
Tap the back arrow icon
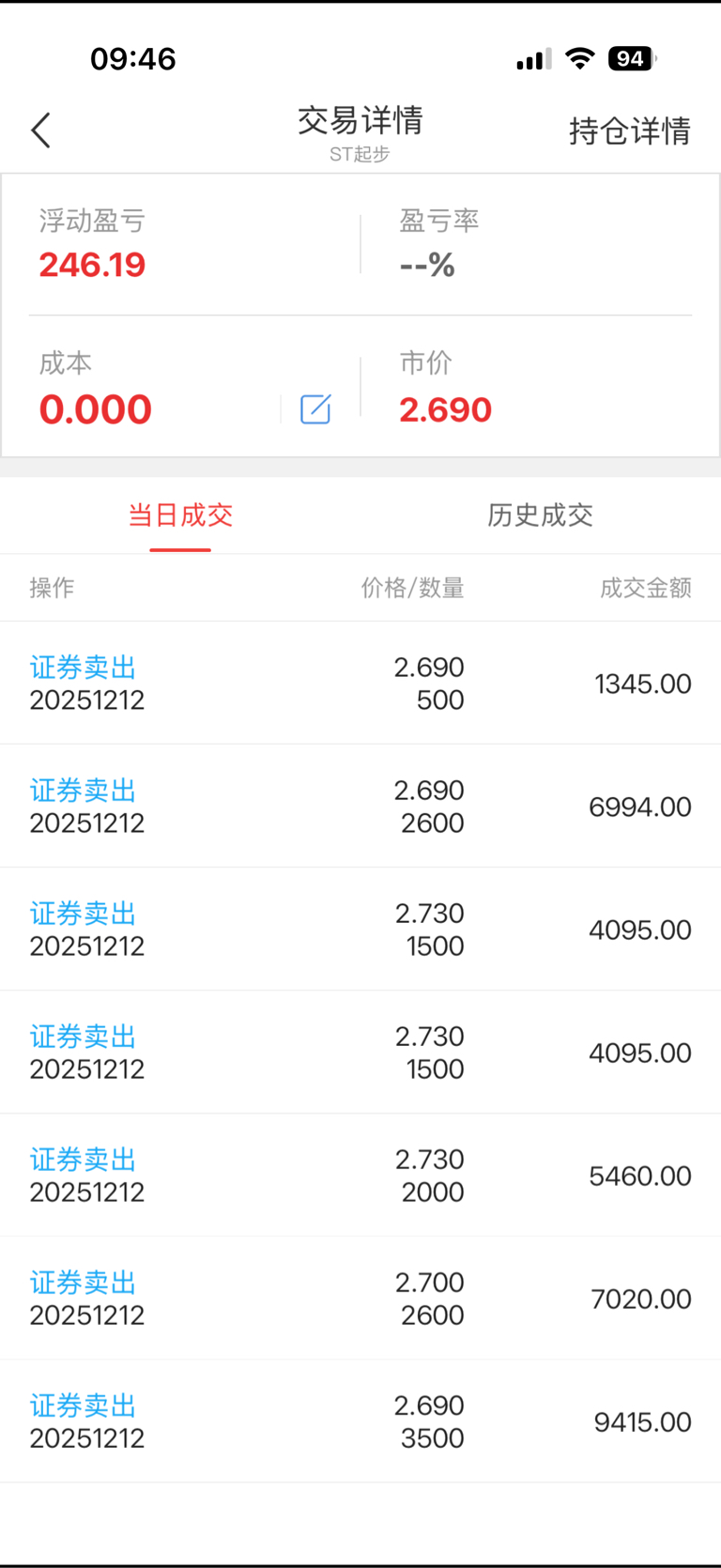click(x=41, y=131)
